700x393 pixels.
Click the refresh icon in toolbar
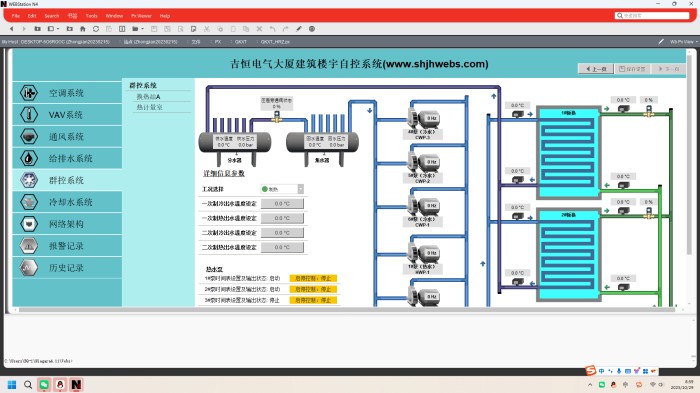coord(96,29)
